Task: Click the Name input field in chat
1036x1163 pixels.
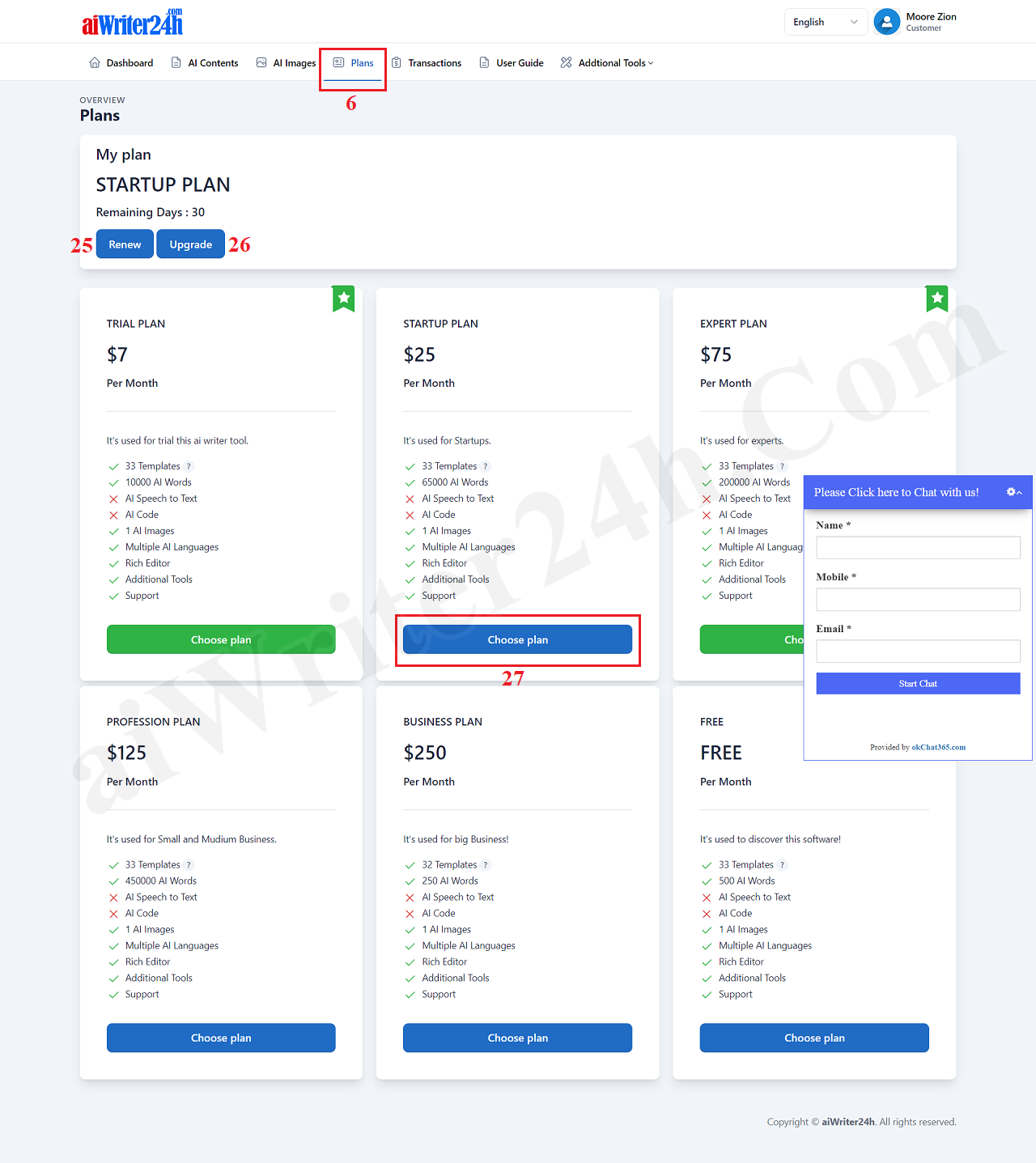Action: (918, 548)
